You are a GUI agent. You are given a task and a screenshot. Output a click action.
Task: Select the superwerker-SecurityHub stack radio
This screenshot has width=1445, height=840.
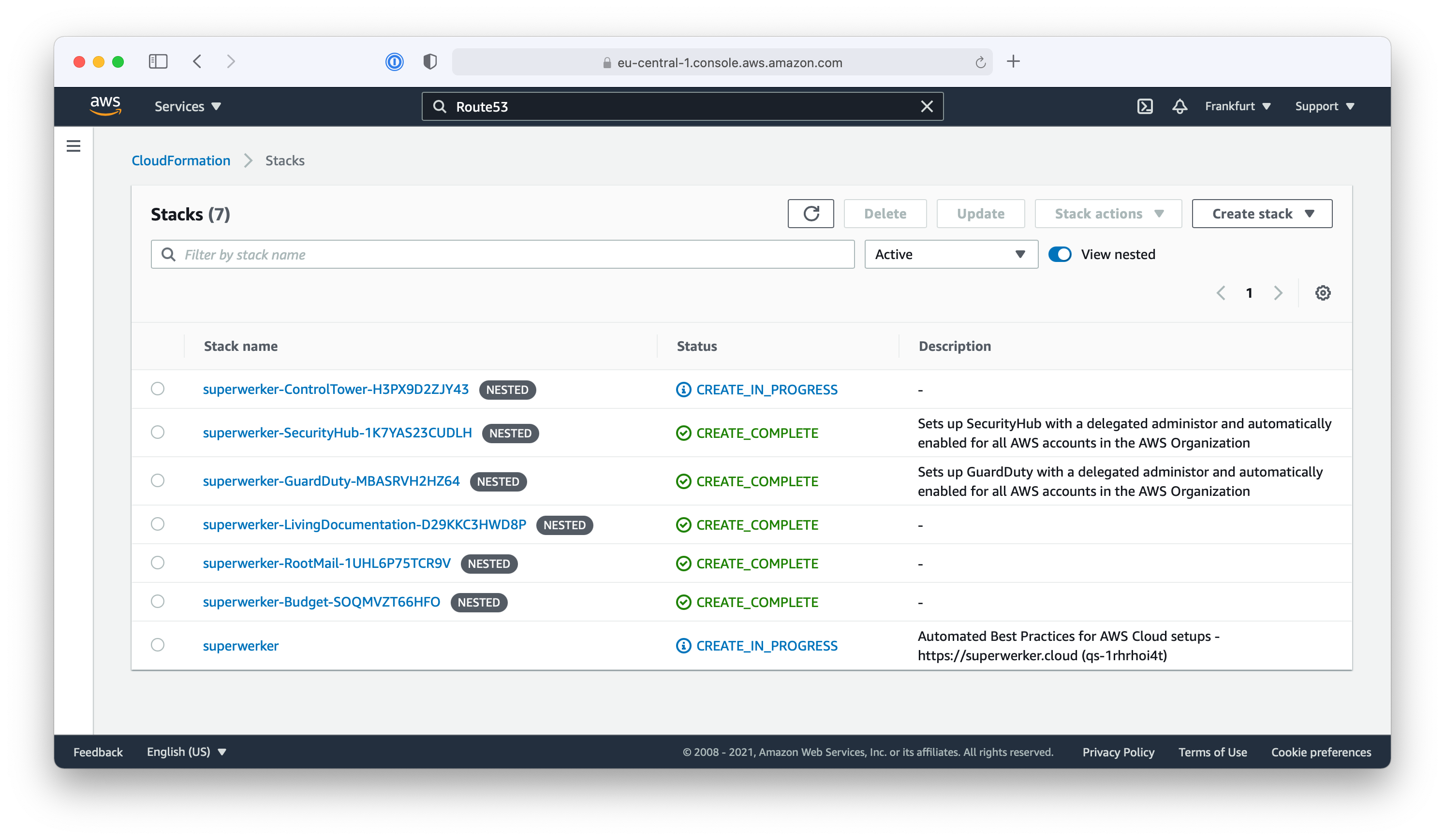(158, 433)
